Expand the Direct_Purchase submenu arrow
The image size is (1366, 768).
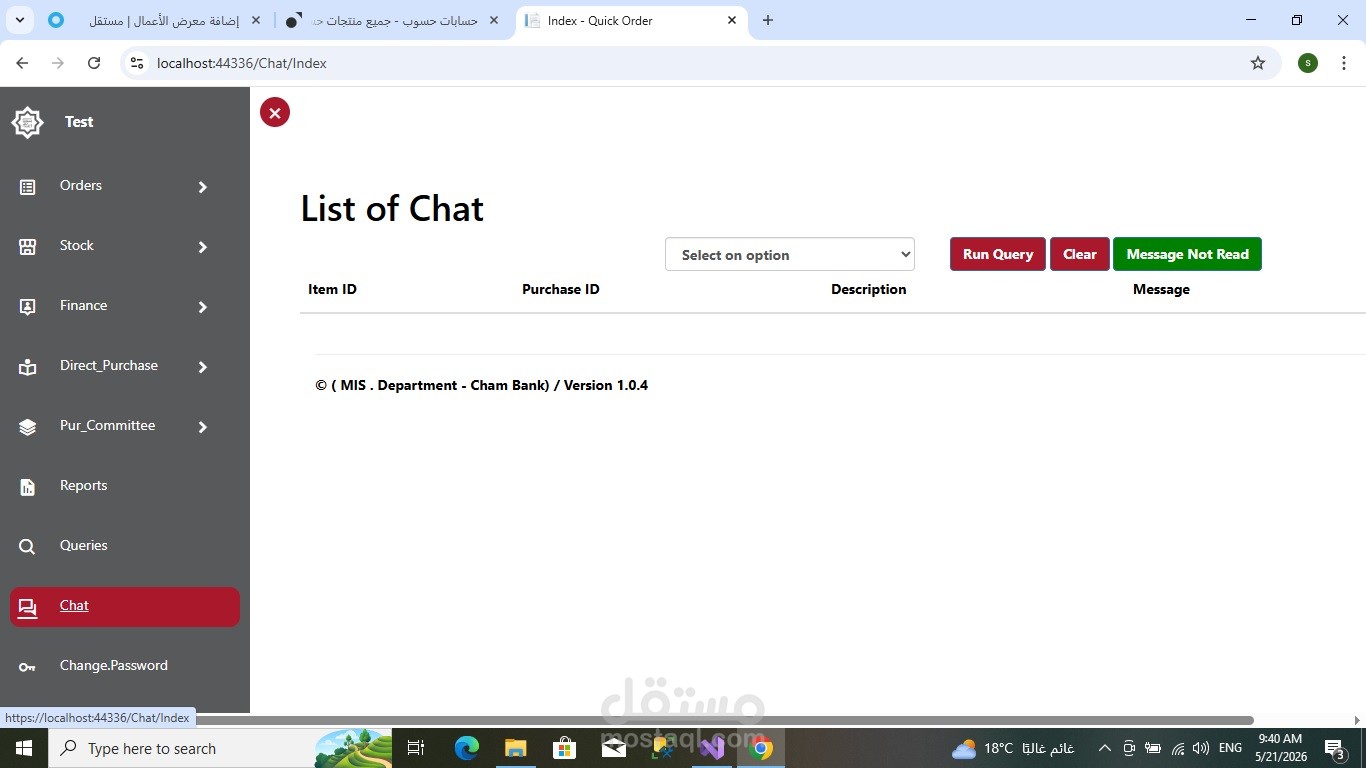pos(203,367)
